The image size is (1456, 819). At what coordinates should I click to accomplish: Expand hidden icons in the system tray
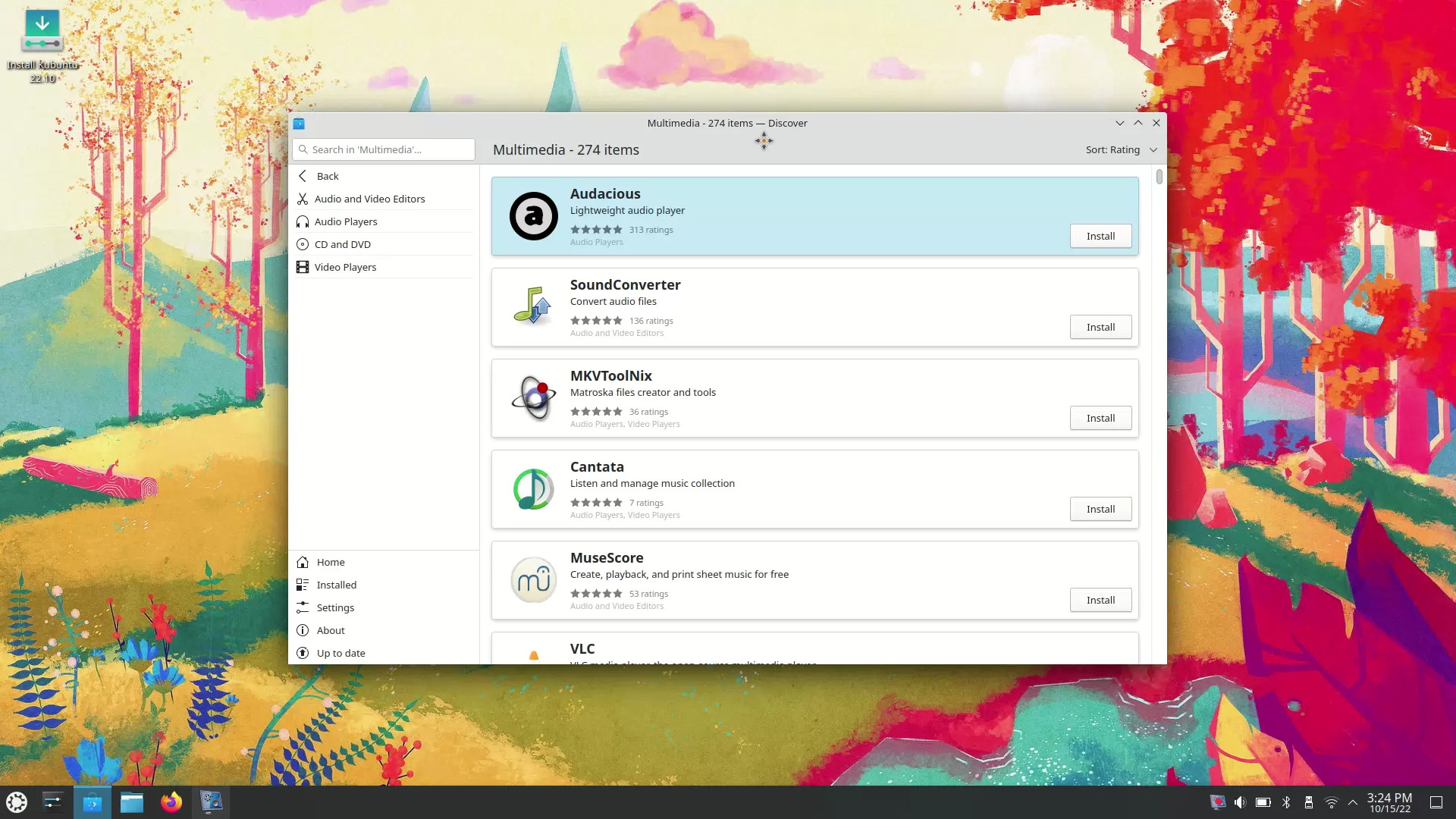coord(1353,802)
